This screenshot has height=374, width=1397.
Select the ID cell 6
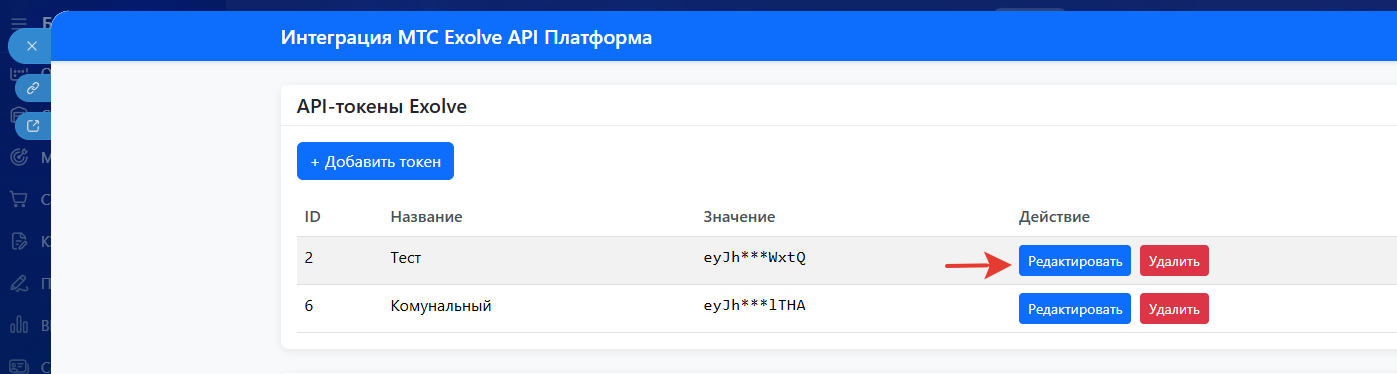(x=309, y=306)
